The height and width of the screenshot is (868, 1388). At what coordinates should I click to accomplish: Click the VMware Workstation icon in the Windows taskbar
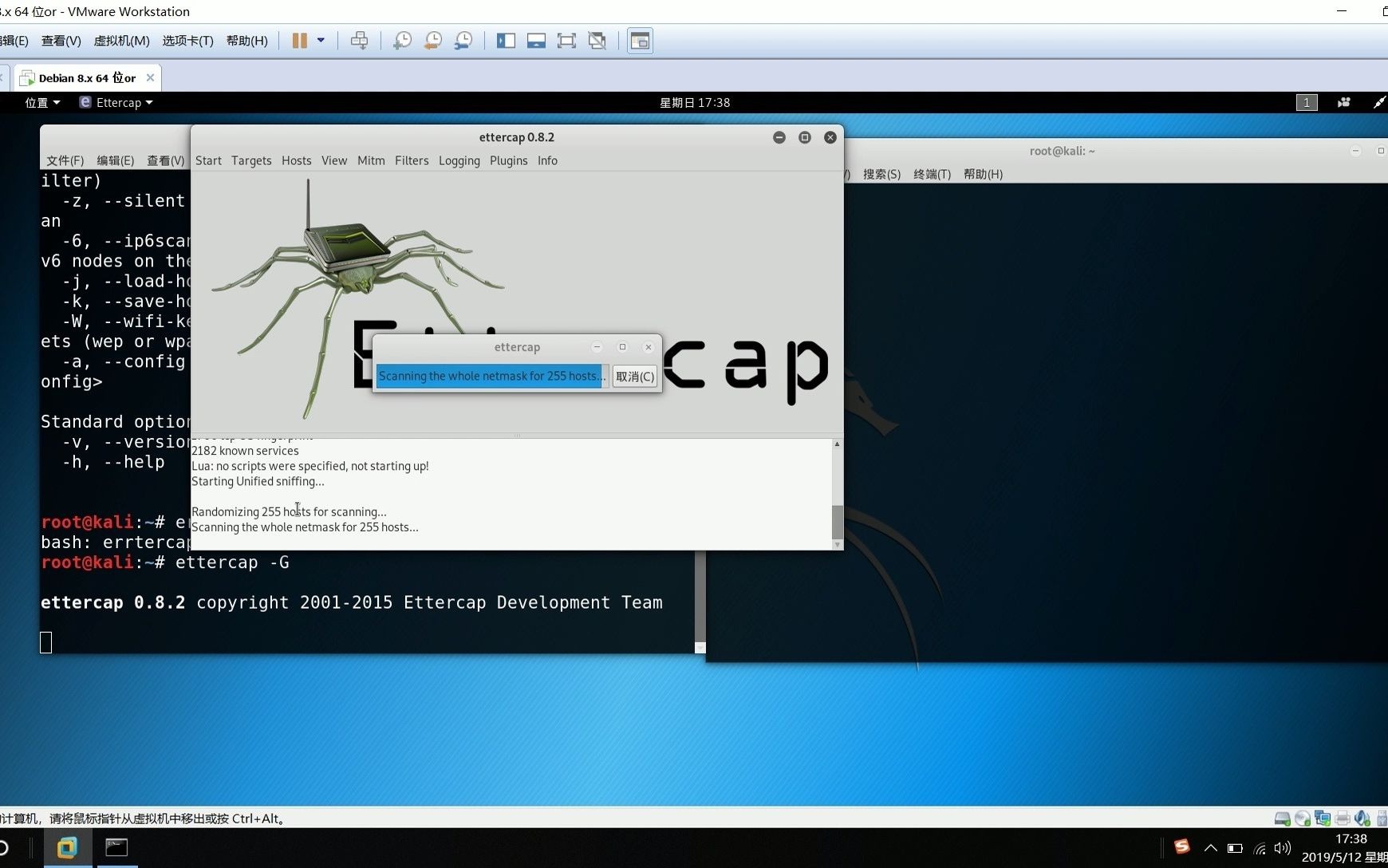coord(67,847)
